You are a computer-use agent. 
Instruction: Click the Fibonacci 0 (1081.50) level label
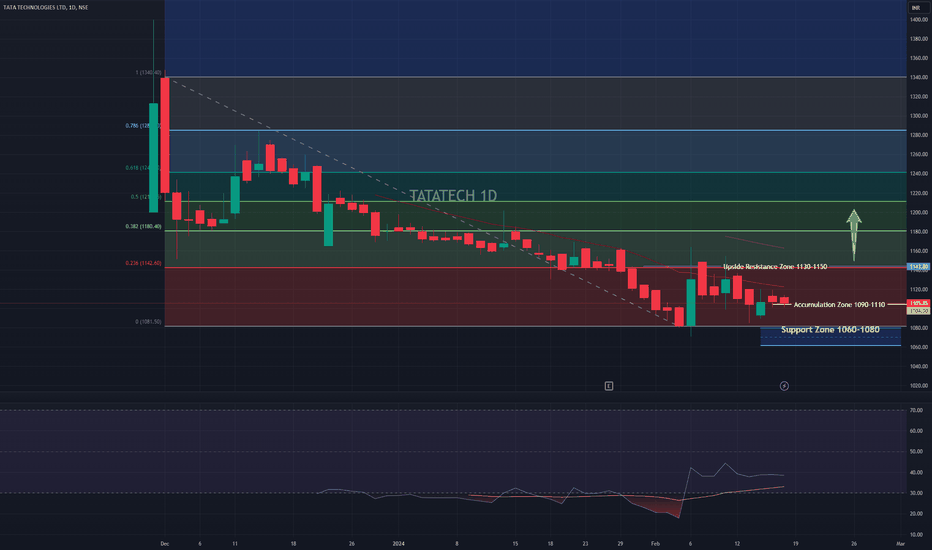click(x=148, y=322)
